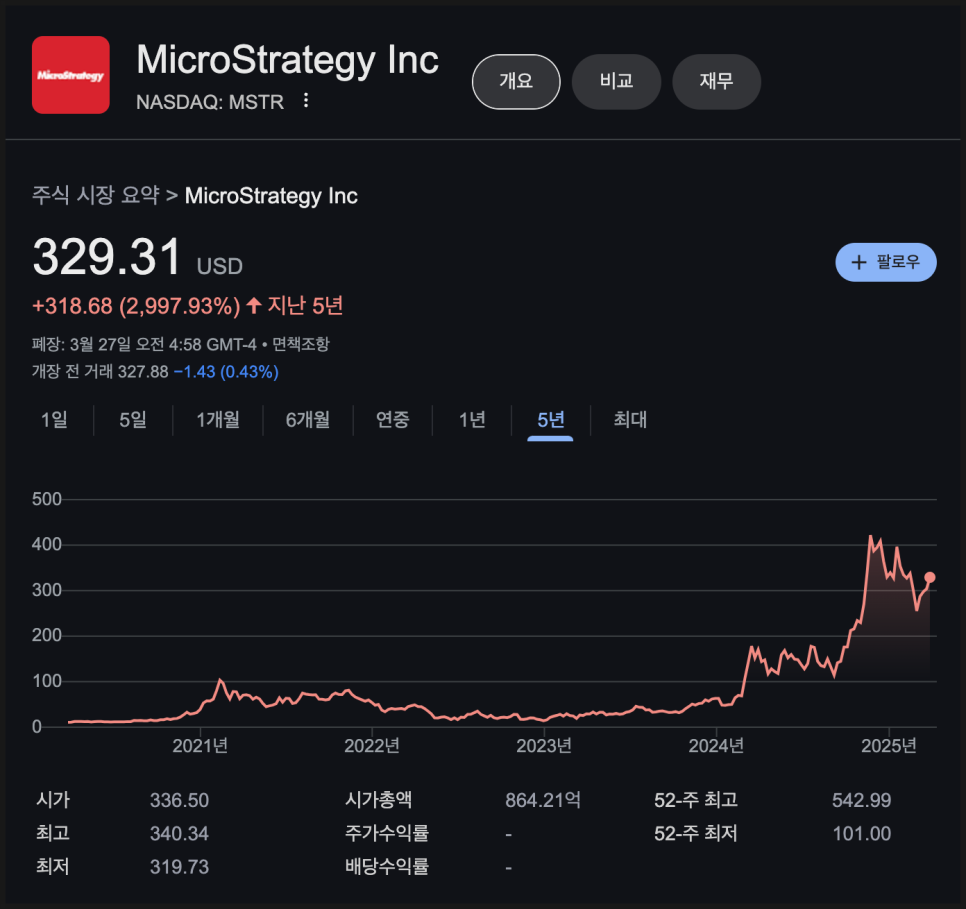Click the 최저 value 319.73
Viewport: 966px width, 909px height.
coord(179,867)
